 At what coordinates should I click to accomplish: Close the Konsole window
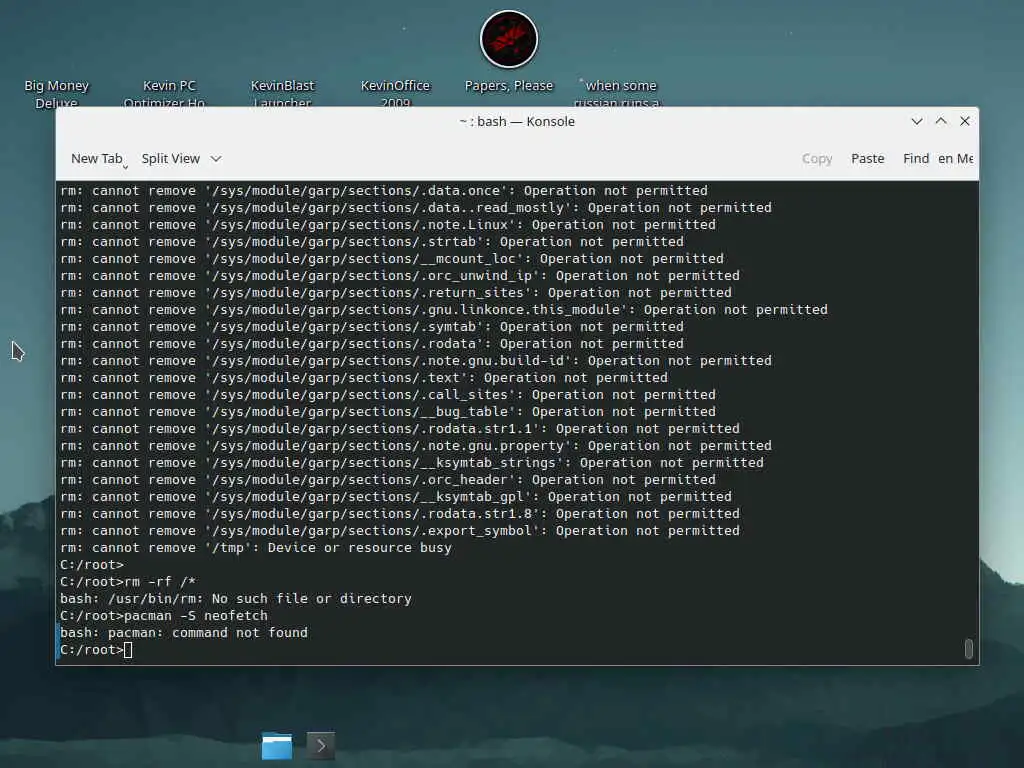coord(965,121)
